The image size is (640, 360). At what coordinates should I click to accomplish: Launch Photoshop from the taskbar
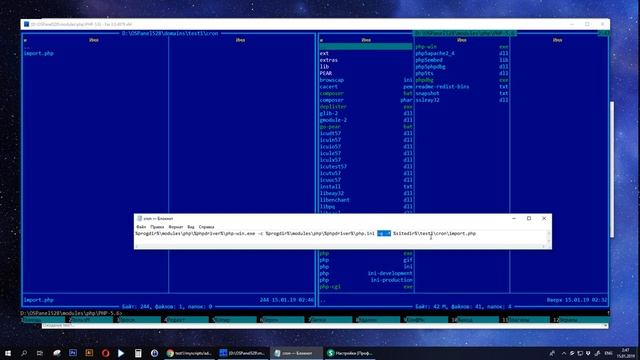coord(73,353)
